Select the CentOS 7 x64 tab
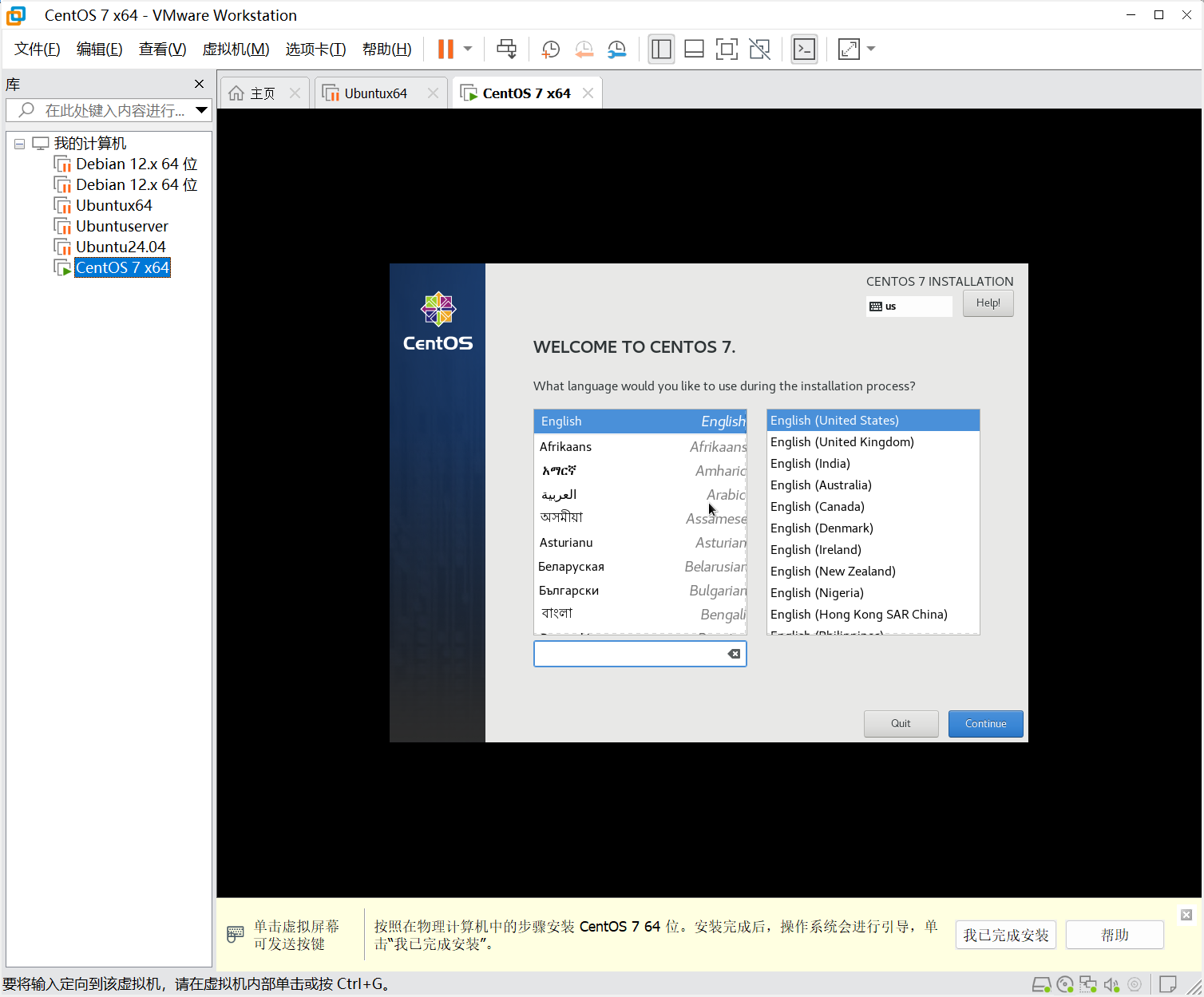The height and width of the screenshot is (997, 1204). tap(526, 93)
